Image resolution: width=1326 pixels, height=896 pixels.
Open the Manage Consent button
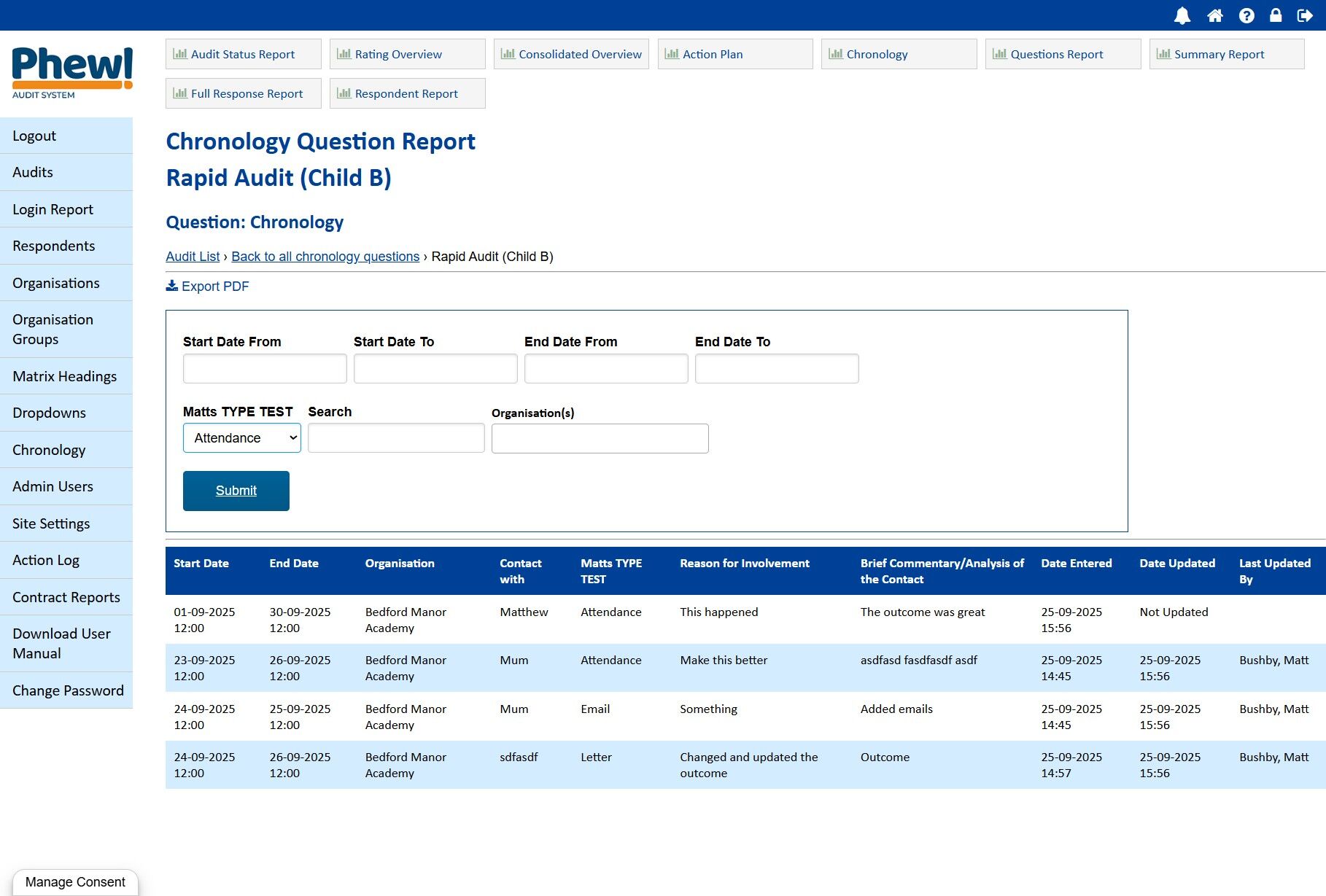tap(75, 881)
